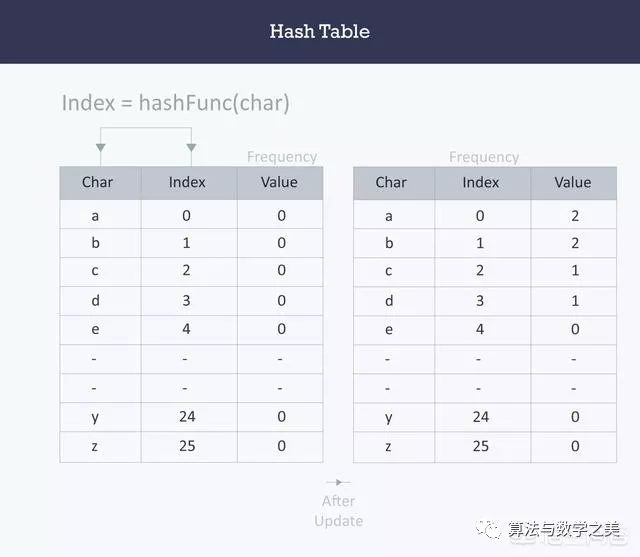
Task: Select the Index = hashFunc(char) formula text
Action: [176, 103]
